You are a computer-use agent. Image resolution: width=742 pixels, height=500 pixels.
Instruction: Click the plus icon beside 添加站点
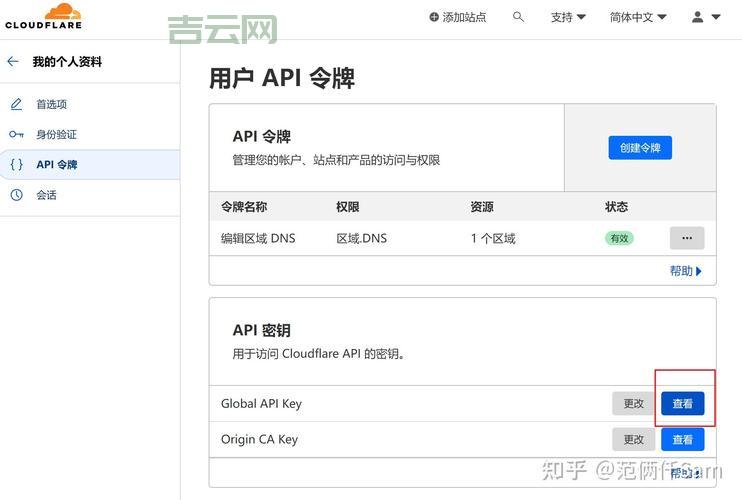(x=433, y=17)
